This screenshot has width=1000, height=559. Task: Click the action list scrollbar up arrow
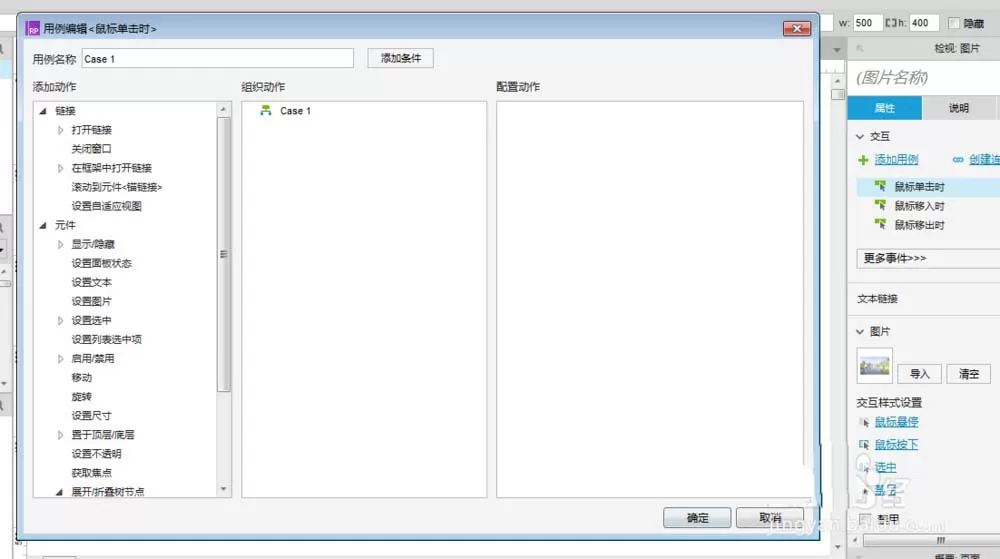point(223,110)
